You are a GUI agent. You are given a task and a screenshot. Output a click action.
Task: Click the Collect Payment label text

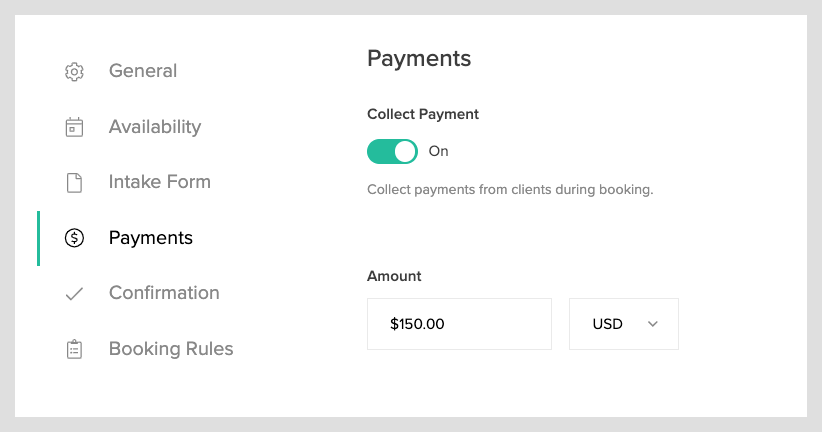tap(423, 114)
